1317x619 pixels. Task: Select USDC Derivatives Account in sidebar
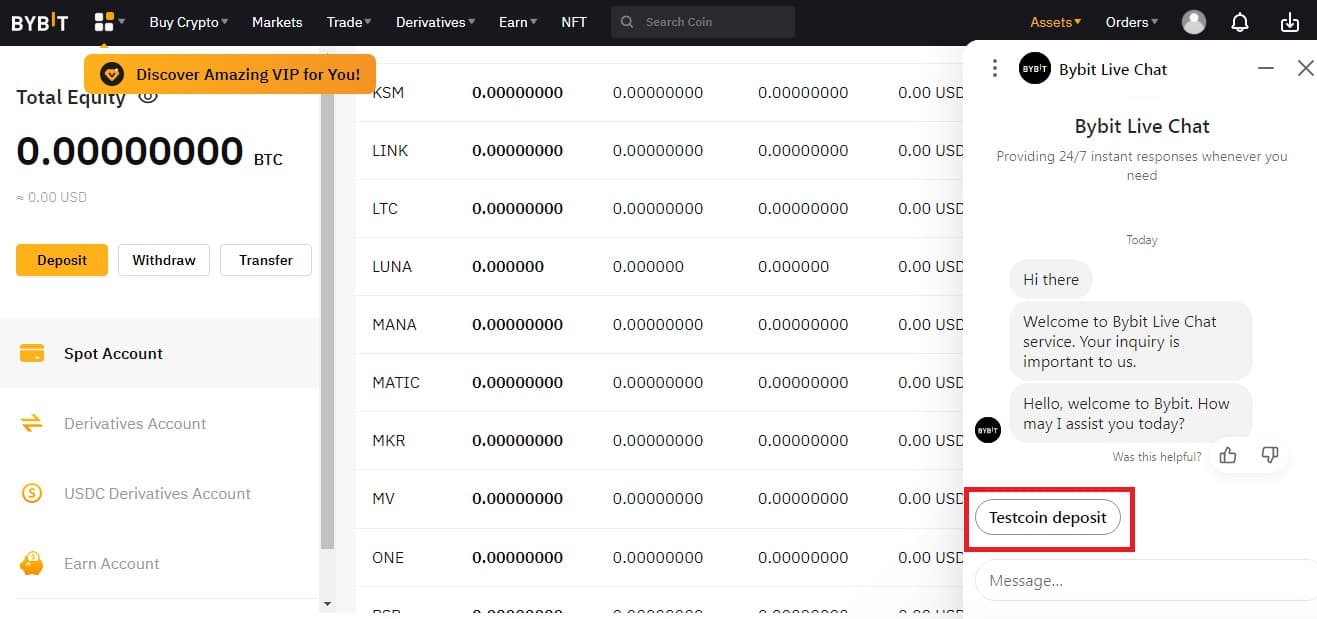(x=160, y=493)
